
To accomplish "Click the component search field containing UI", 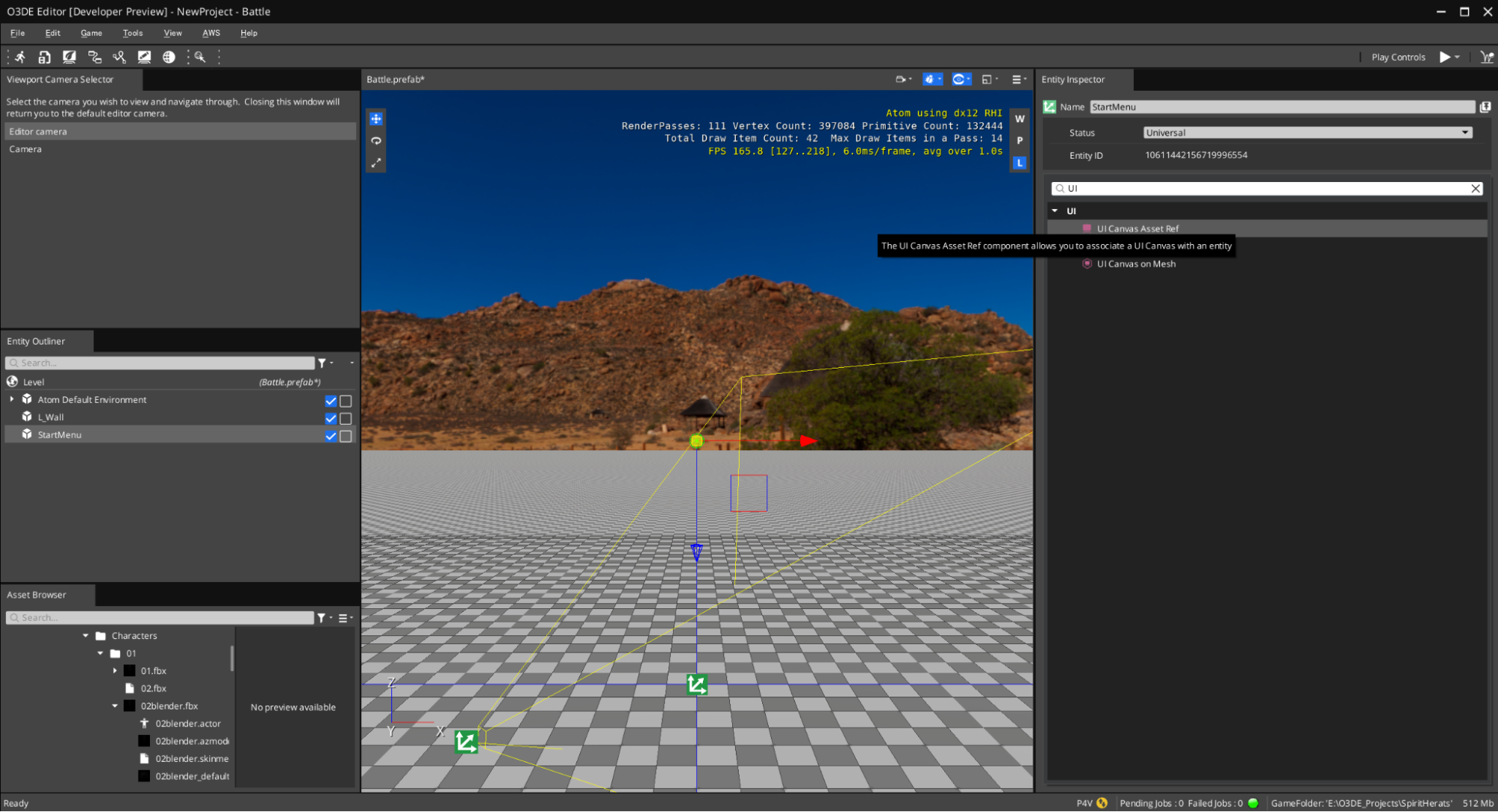I will (1266, 189).
